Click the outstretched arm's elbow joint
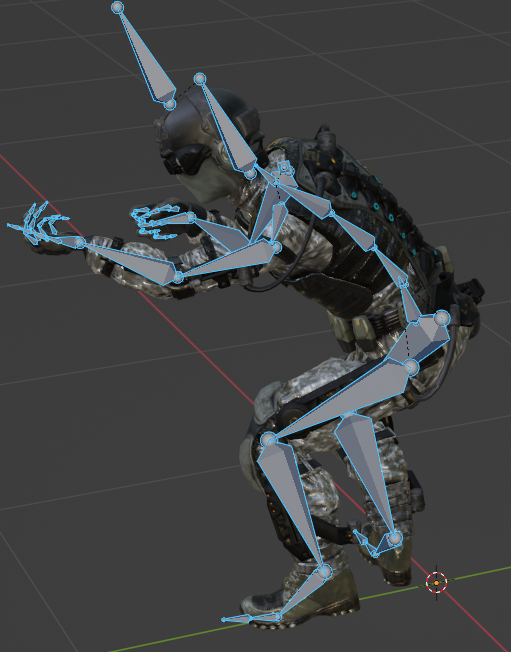Image resolution: width=511 pixels, height=652 pixels. [x=178, y=277]
